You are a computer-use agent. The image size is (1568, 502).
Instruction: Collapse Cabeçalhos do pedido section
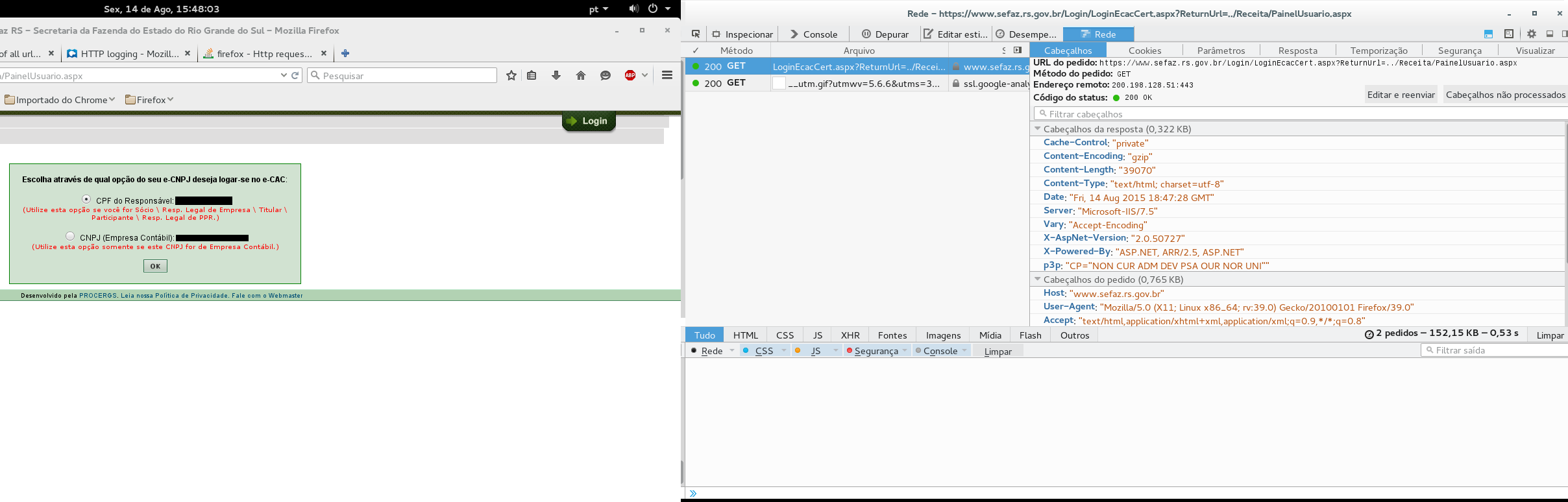(1037, 279)
